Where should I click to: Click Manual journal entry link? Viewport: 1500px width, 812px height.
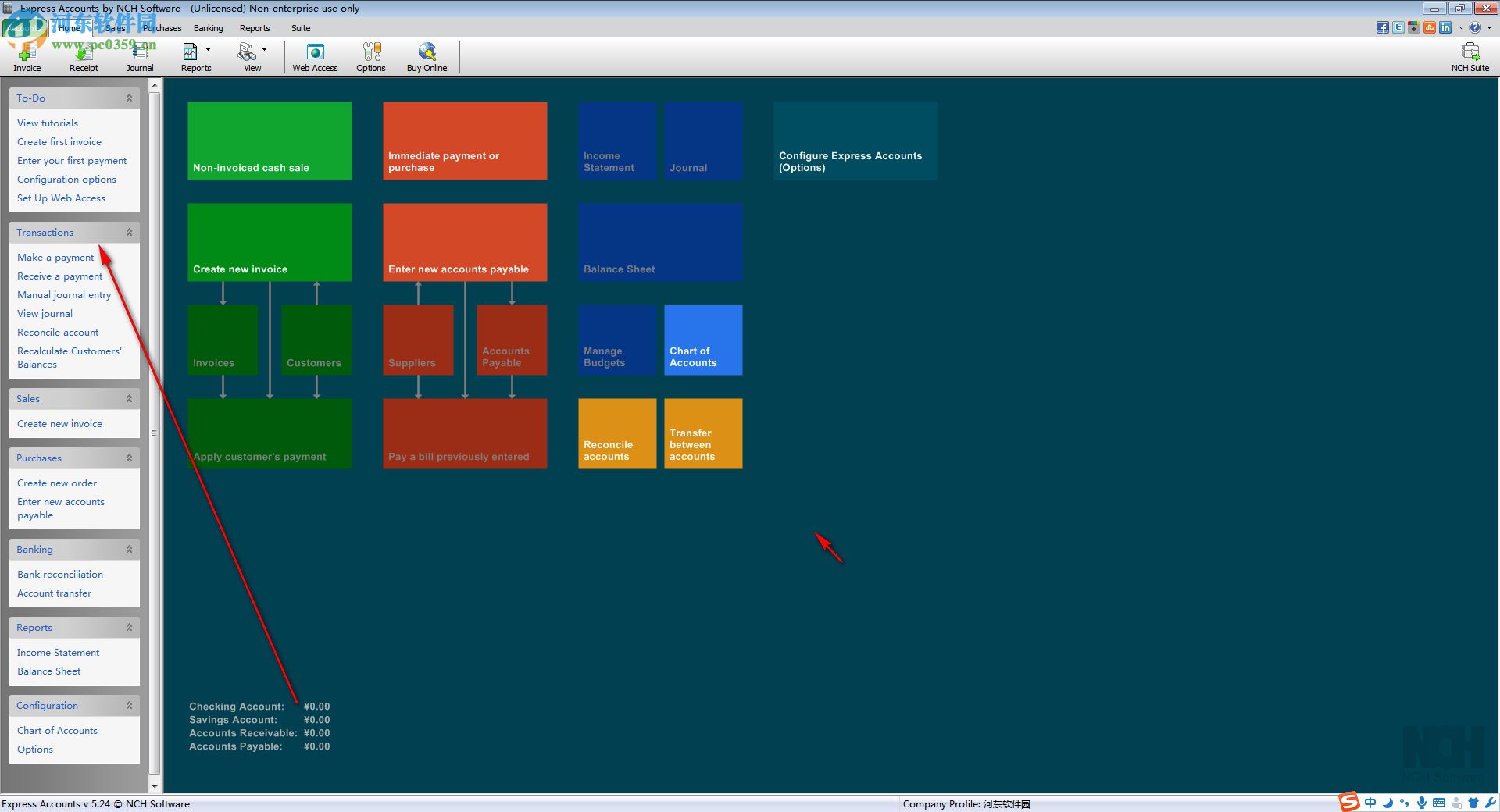[64, 295]
